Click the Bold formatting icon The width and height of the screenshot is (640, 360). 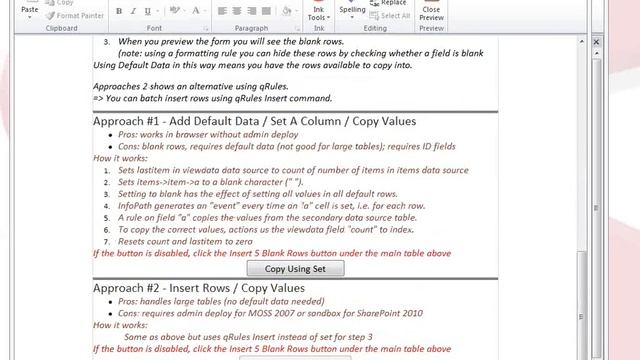coord(119,11)
